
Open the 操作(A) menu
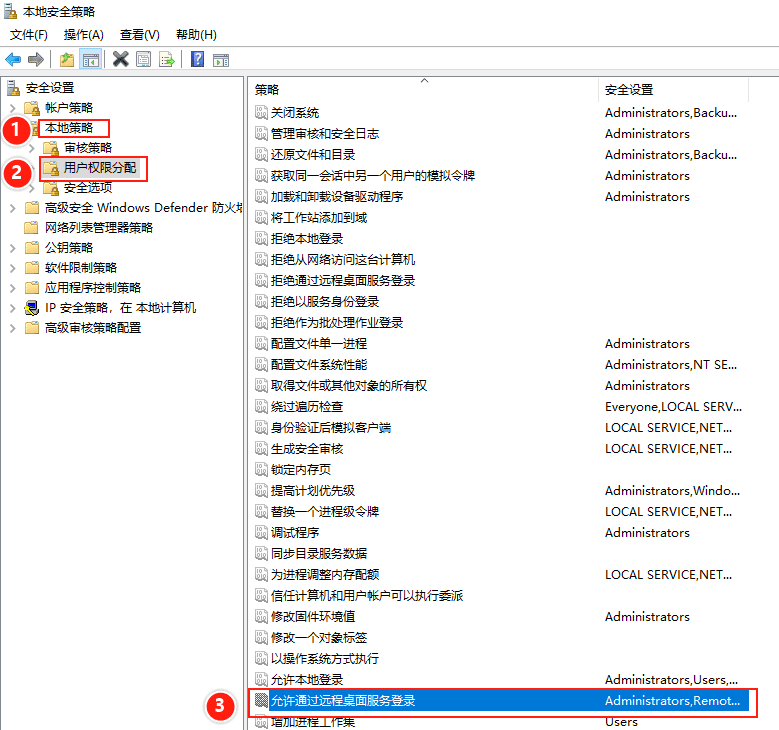tap(83, 35)
